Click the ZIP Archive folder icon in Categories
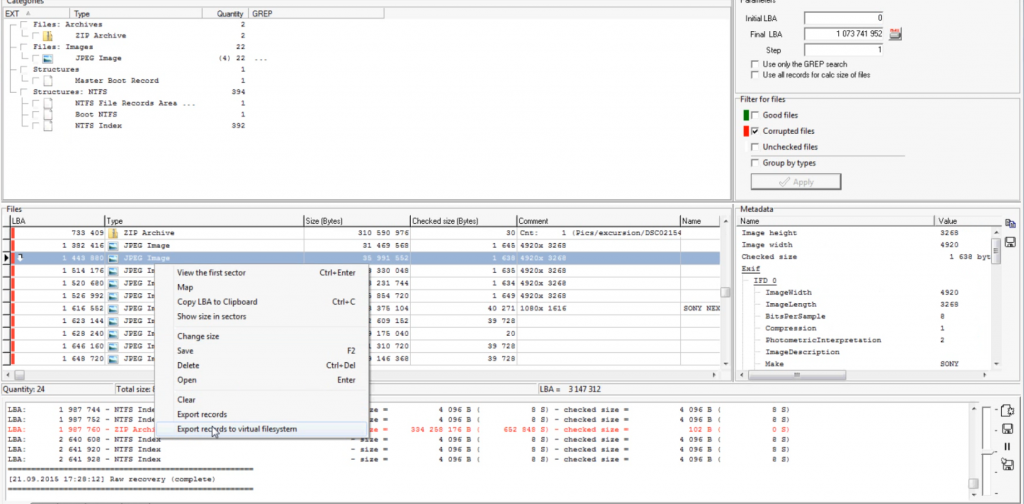The width and height of the screenshot is (1024, 504). pyautogui.click(x=47, y=35)
